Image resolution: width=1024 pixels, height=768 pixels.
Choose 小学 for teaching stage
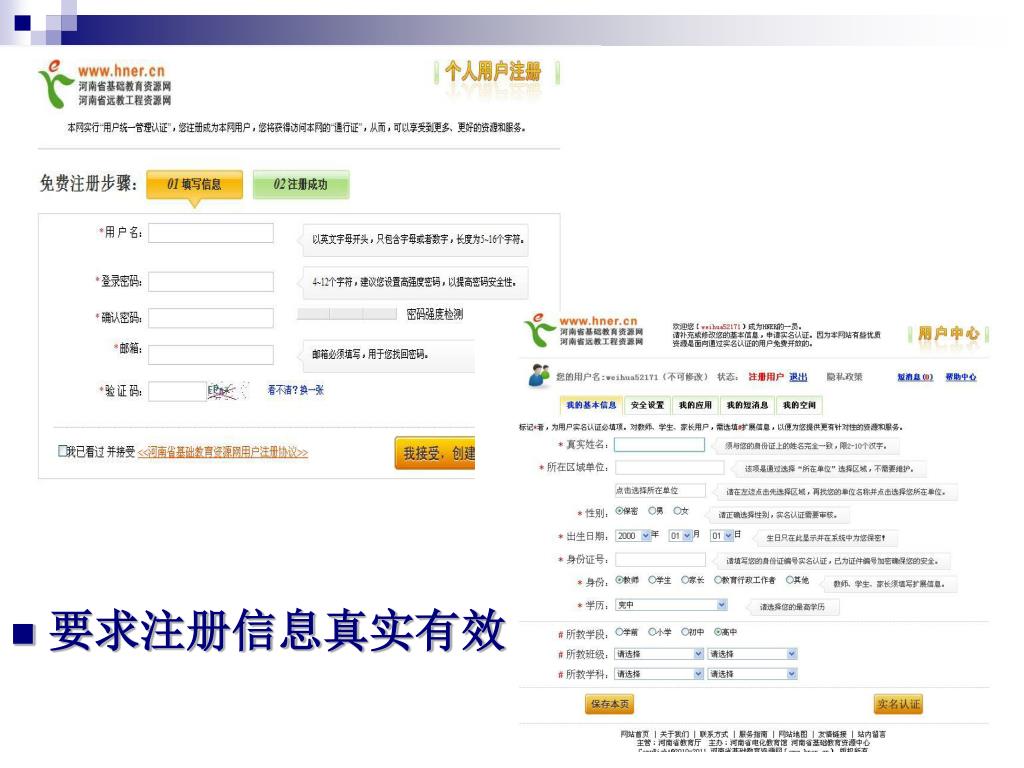point(652,632)
